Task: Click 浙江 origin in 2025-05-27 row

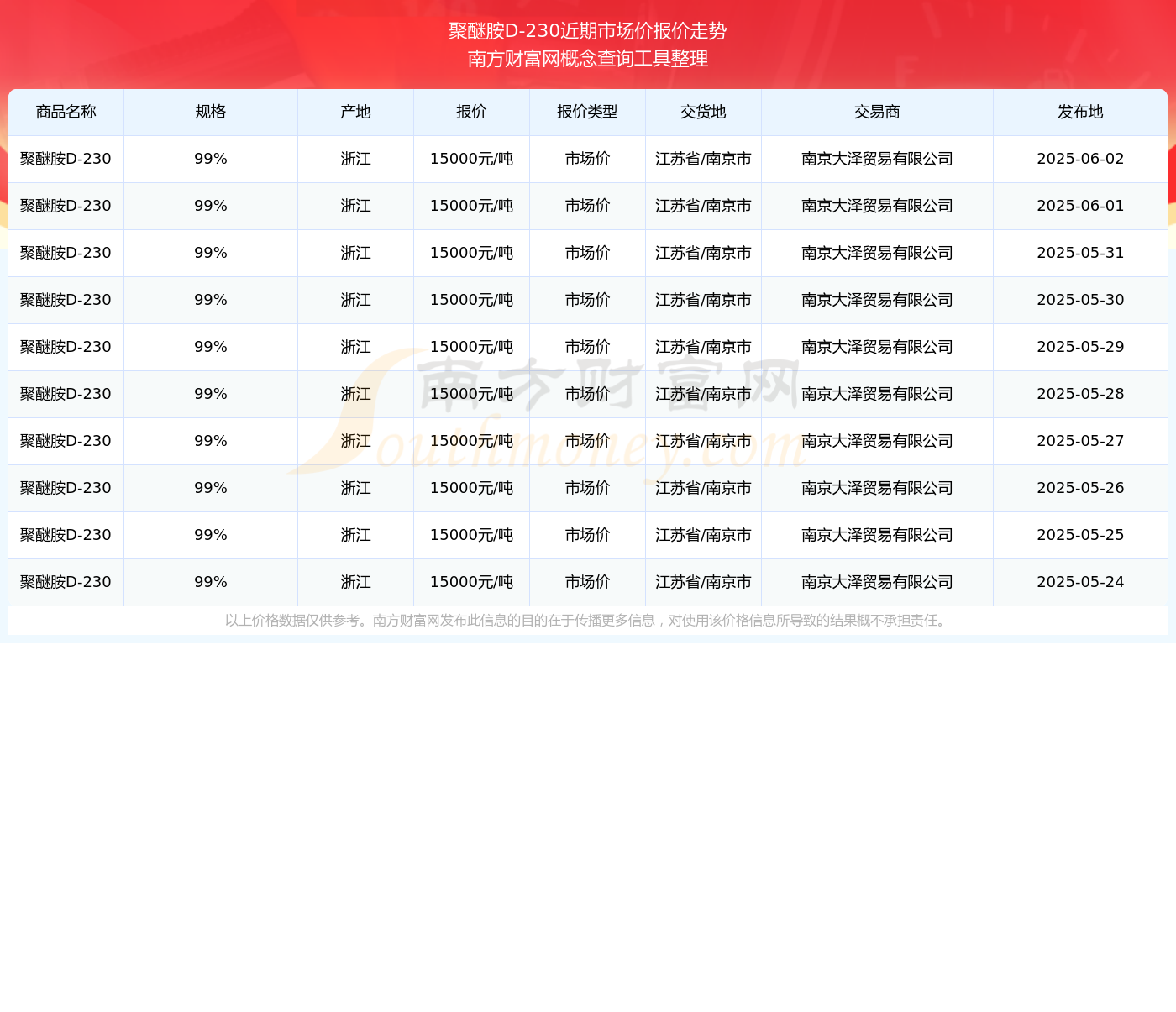Action: 355,441
